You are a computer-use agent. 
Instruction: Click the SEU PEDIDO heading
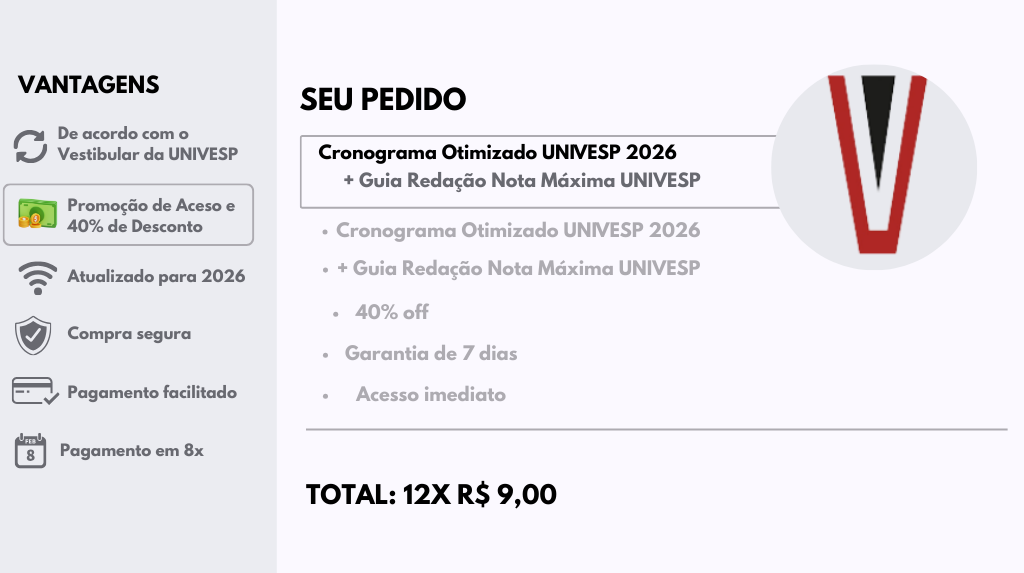(383, 100)
